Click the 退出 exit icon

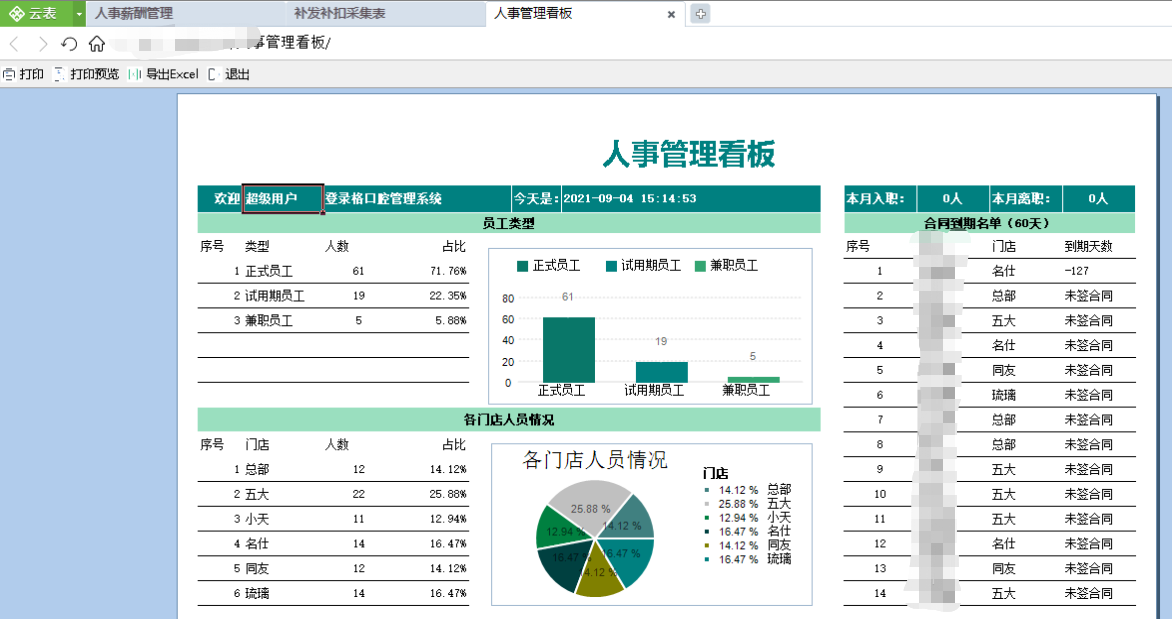point(214,74)
